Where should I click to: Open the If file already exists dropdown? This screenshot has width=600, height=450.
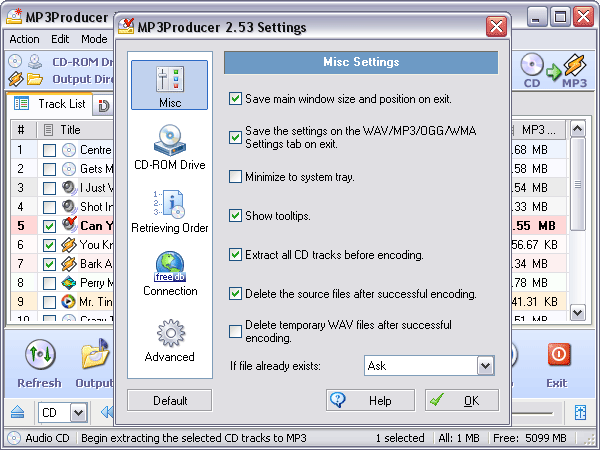(x=485, y=366)
